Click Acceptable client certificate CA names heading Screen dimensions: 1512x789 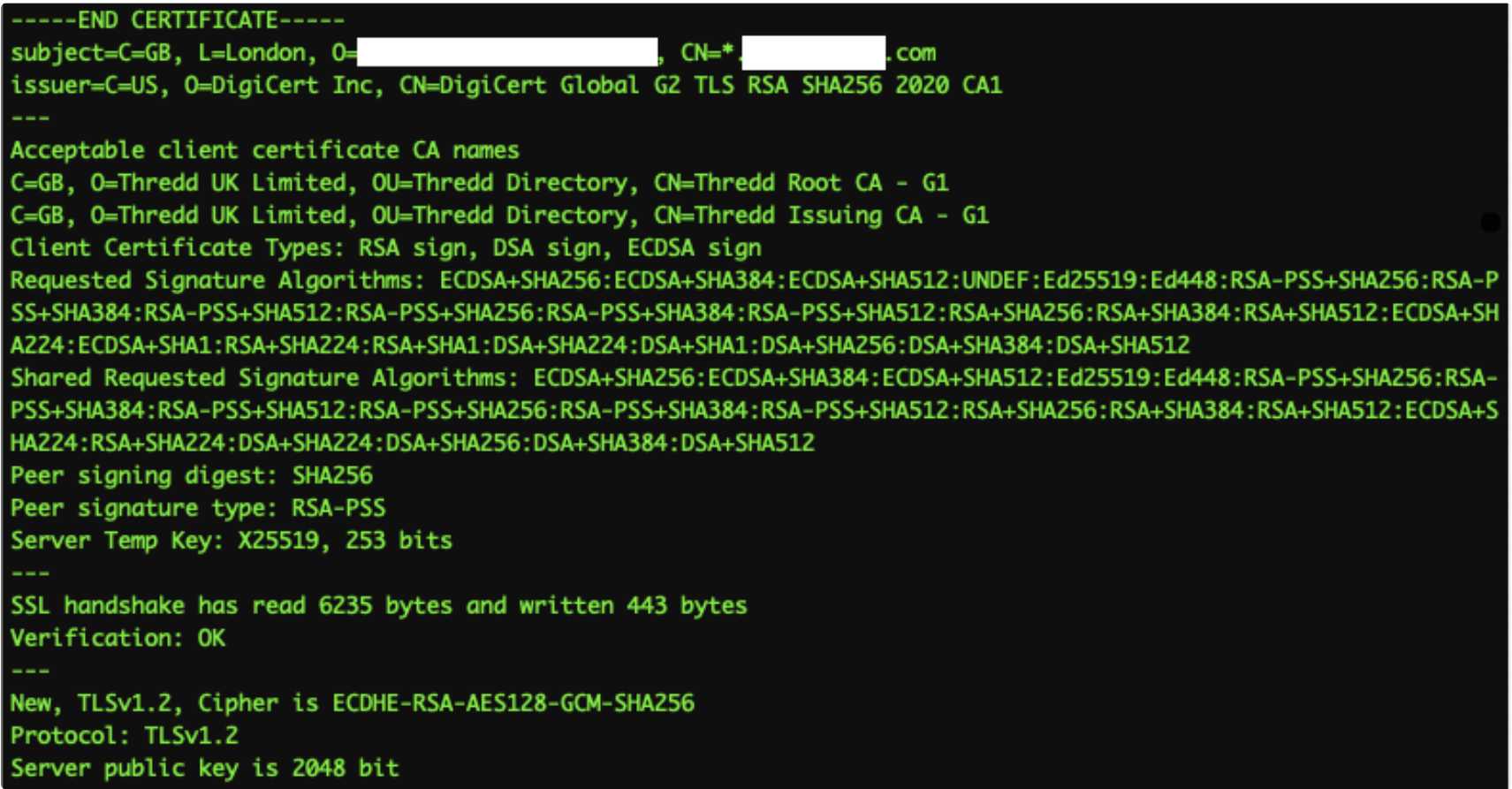(x=265, y=150)
